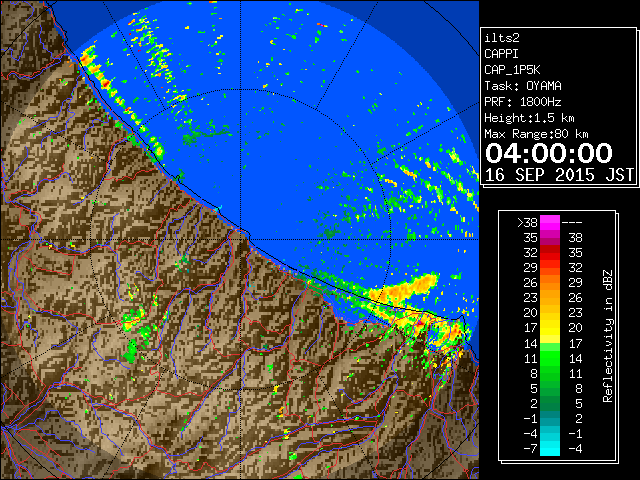The image size is (640, 480).
Task: Click the 'Max Range:80 km' line
Action: pyautogui.click(x=536, y=134)
